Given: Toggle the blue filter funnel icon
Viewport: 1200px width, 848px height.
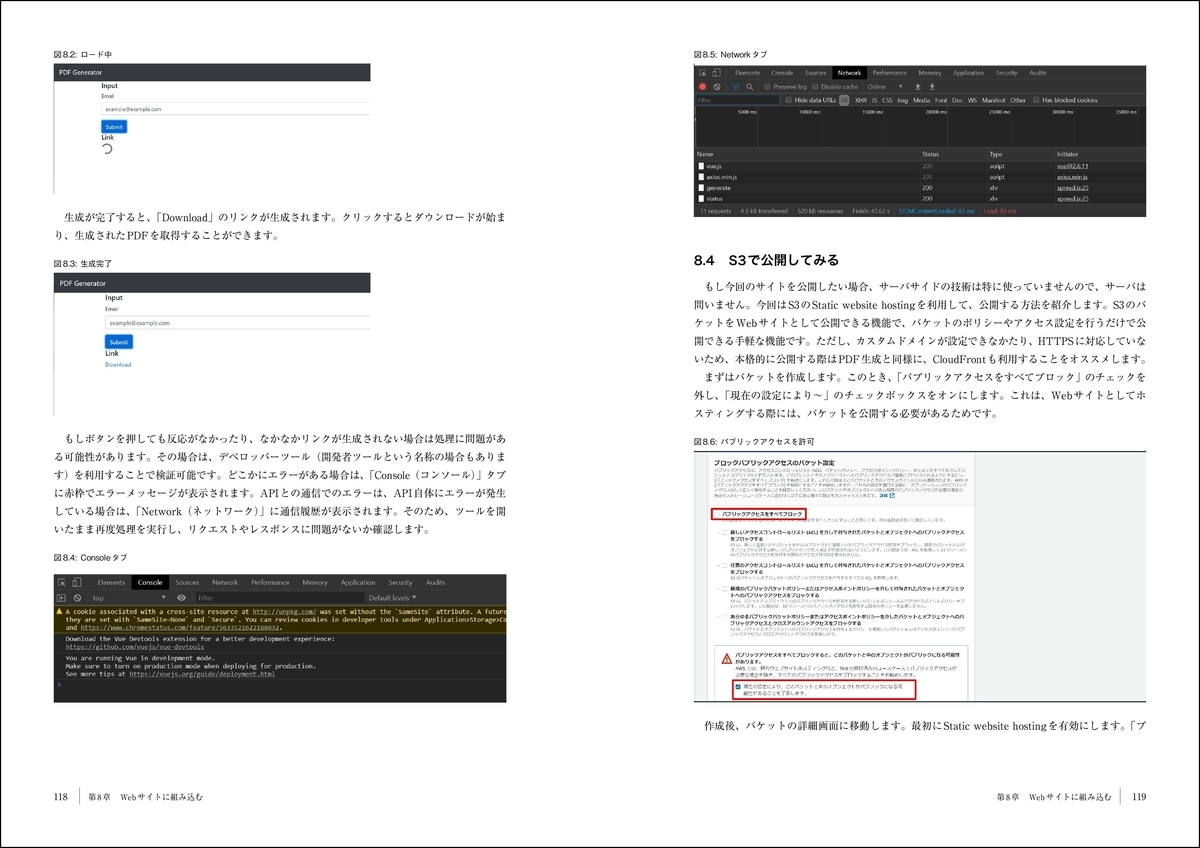Looking at the screenshot, I should [x=735, y=87].
